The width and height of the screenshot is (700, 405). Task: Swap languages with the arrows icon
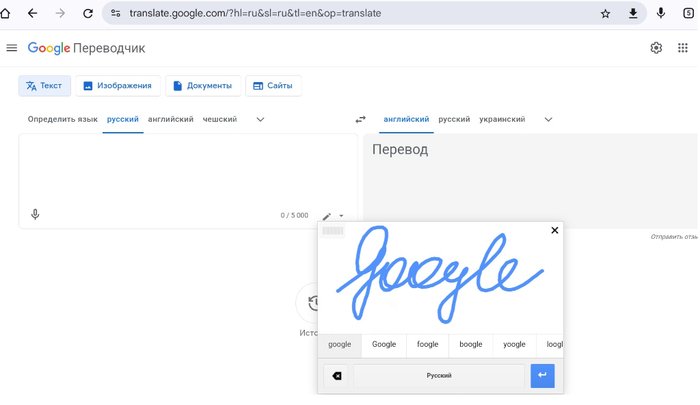[360, 119]
